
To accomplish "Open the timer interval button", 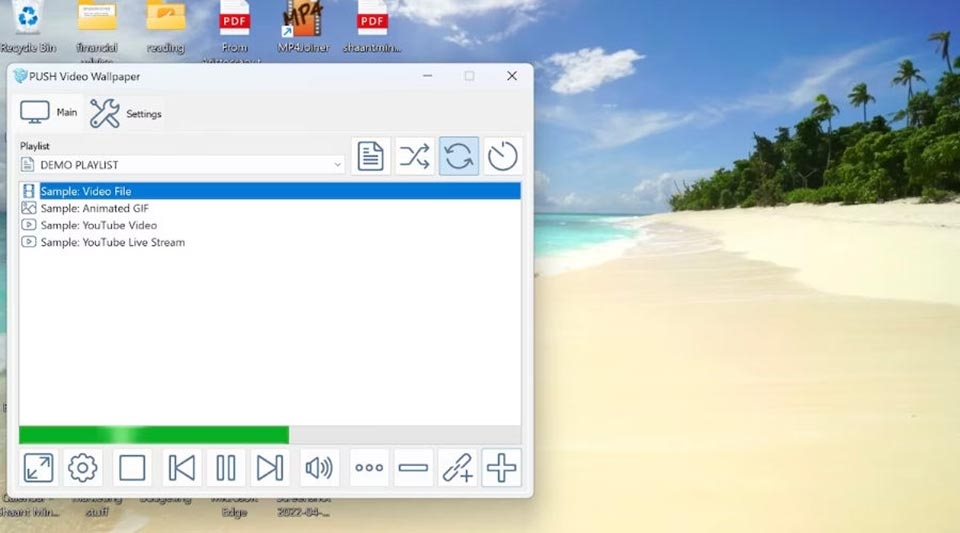I will tap(503, 156).
